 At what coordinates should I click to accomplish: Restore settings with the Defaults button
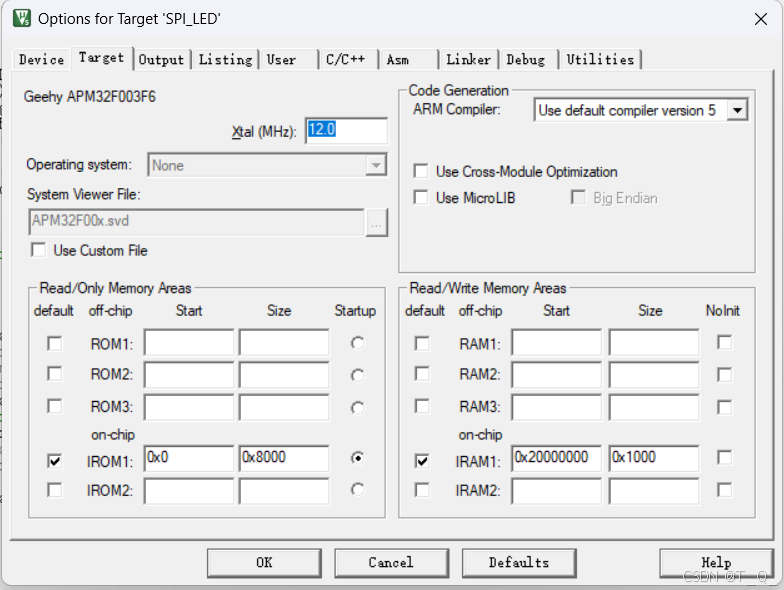[519, 563]
